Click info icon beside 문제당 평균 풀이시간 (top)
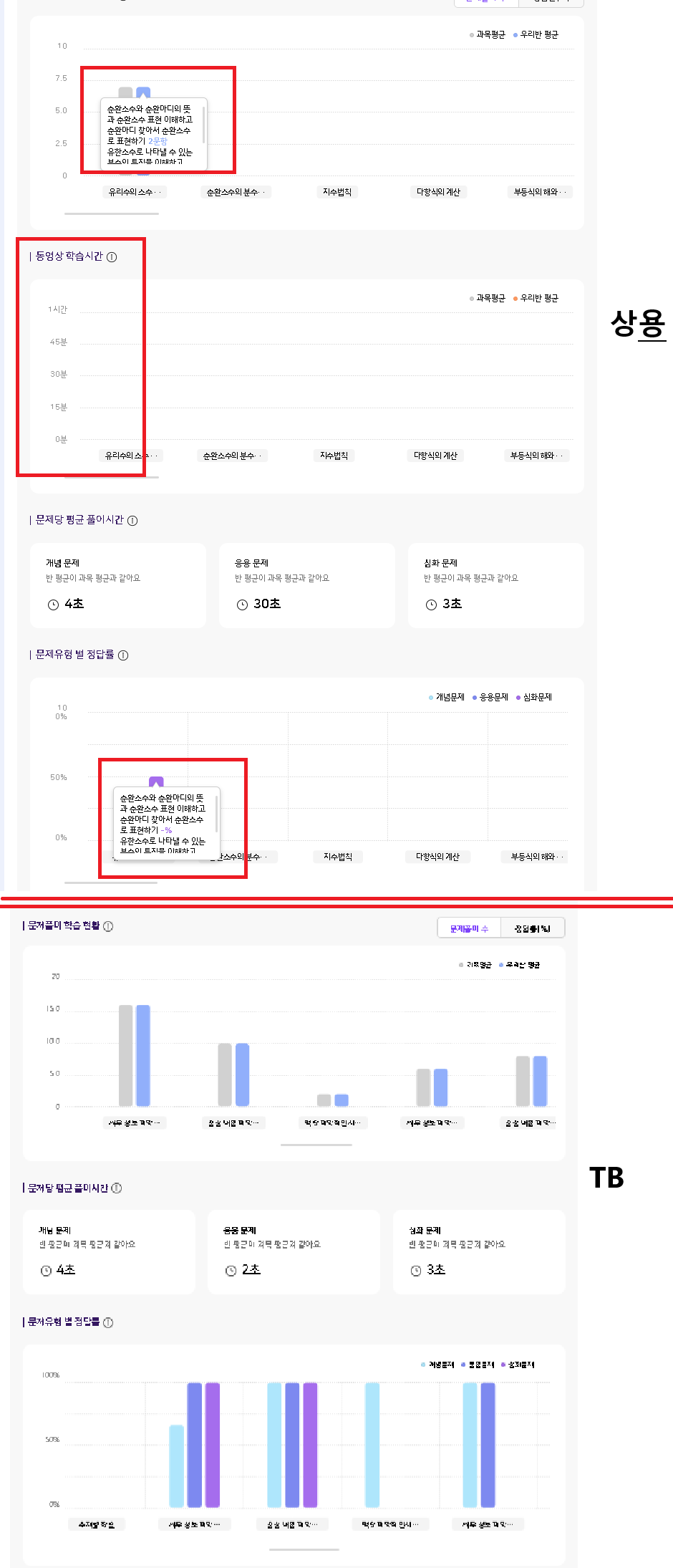Image resolution: width=673 pixels, height=1568 pixels. 132,521
